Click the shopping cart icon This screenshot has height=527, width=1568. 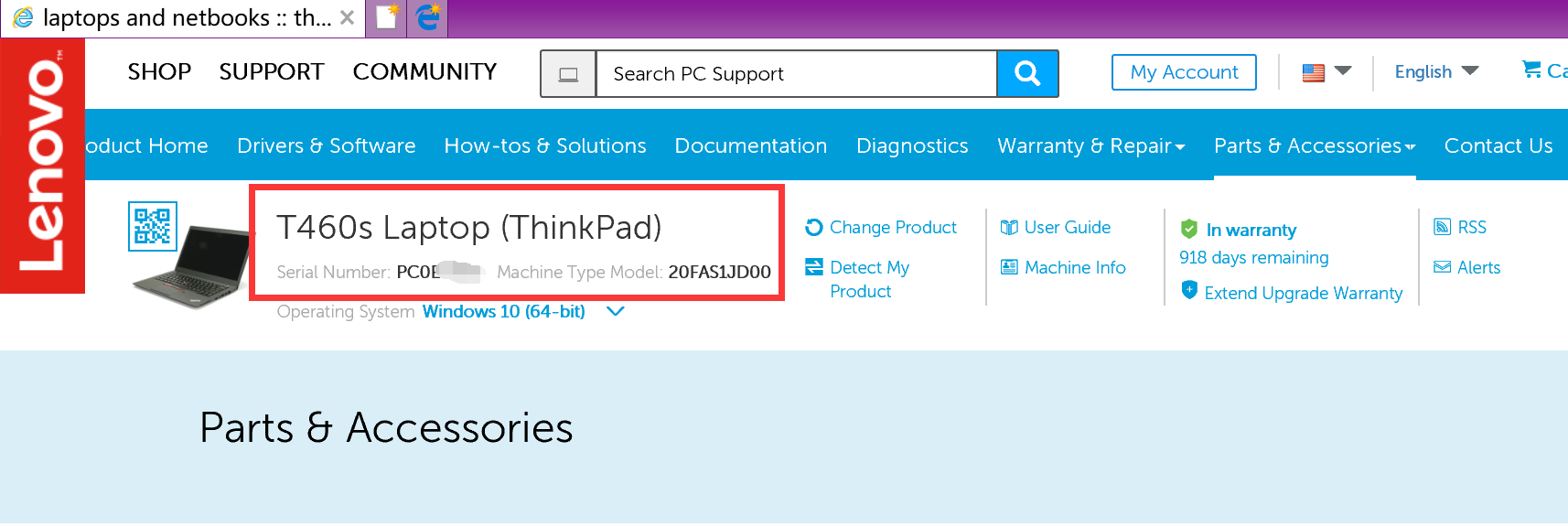pyautogui.click(x=1530, y=70)
